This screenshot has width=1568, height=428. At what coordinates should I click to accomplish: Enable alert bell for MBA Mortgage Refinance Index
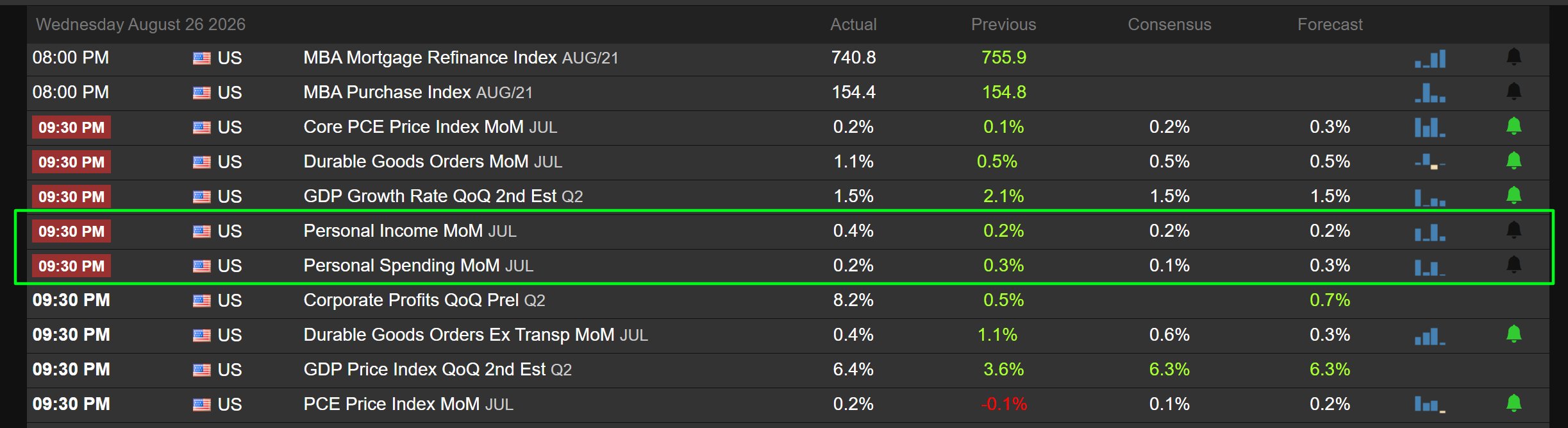(x=1514, y=57)
